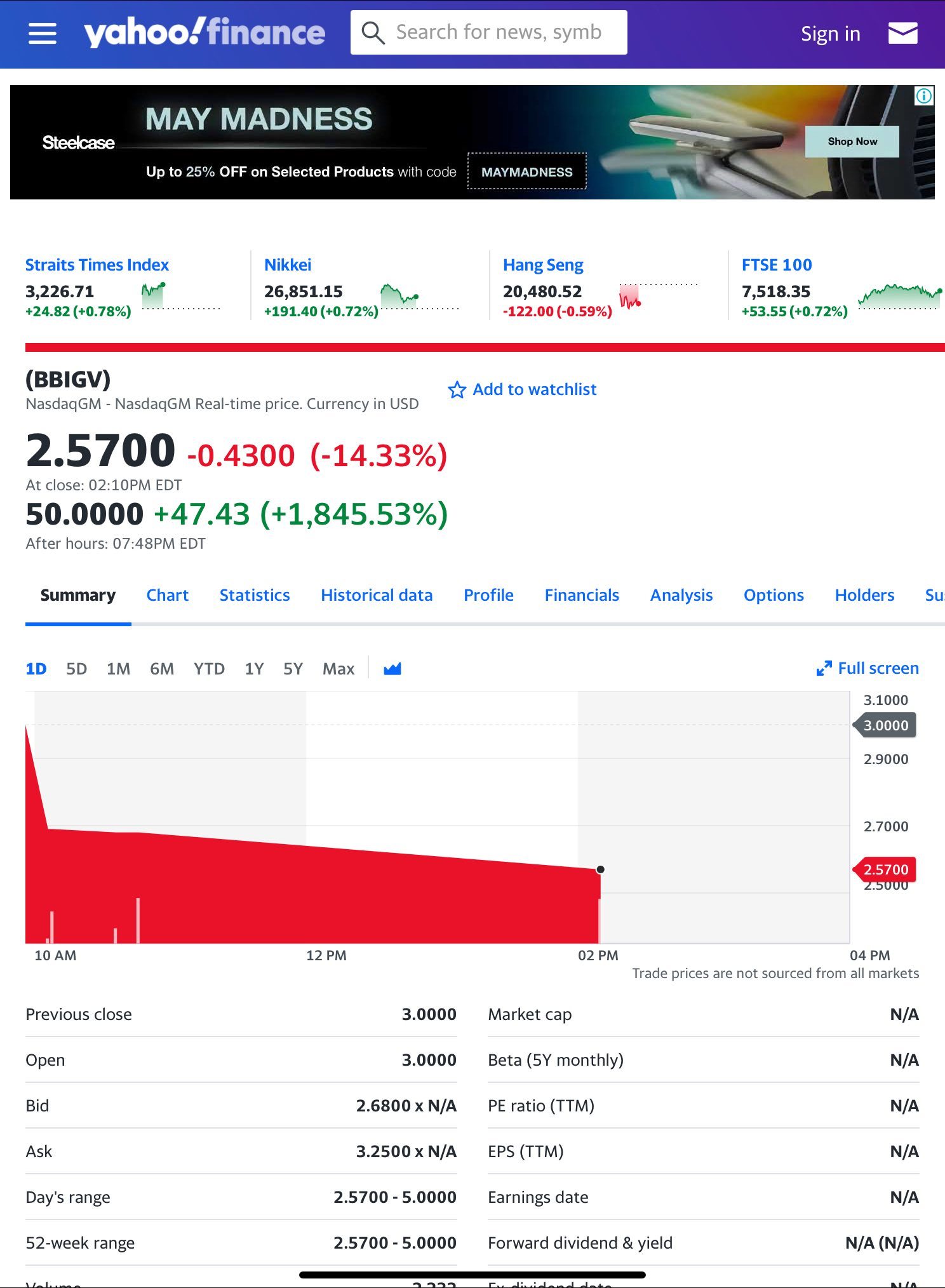Image resolution: width=945 pixels, height=1288 pixels.
Task: Click the Day's range value
Action: point(395,1197)
